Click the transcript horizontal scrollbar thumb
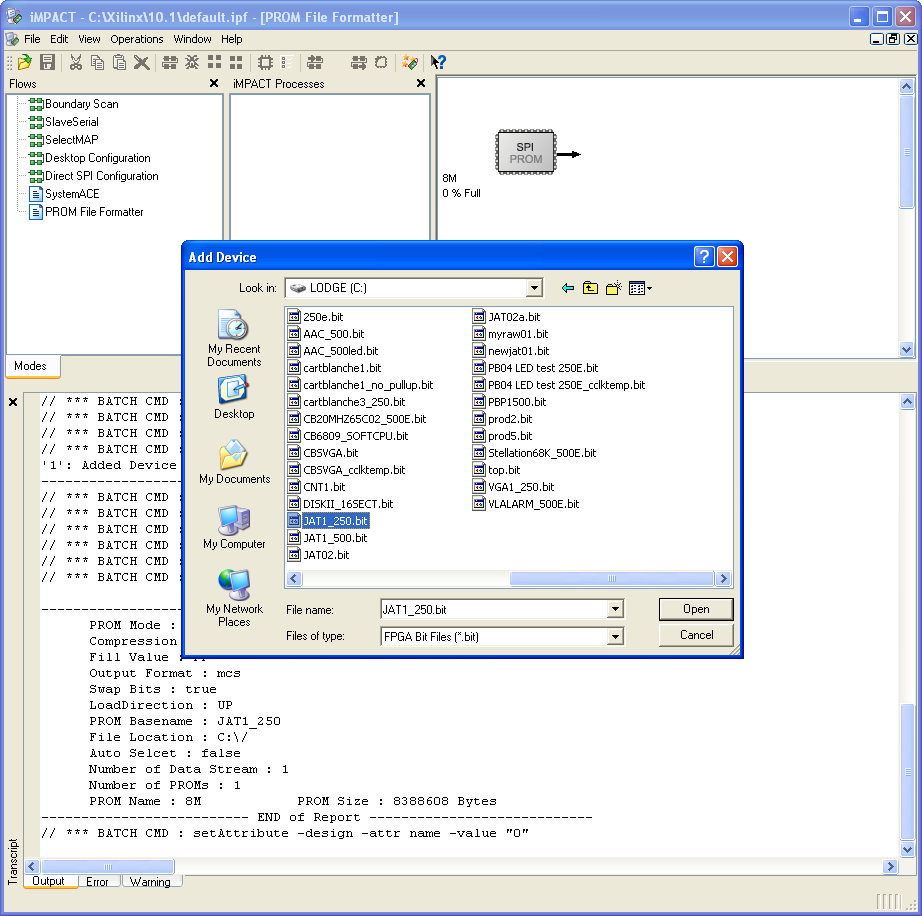 click(108, 866)
